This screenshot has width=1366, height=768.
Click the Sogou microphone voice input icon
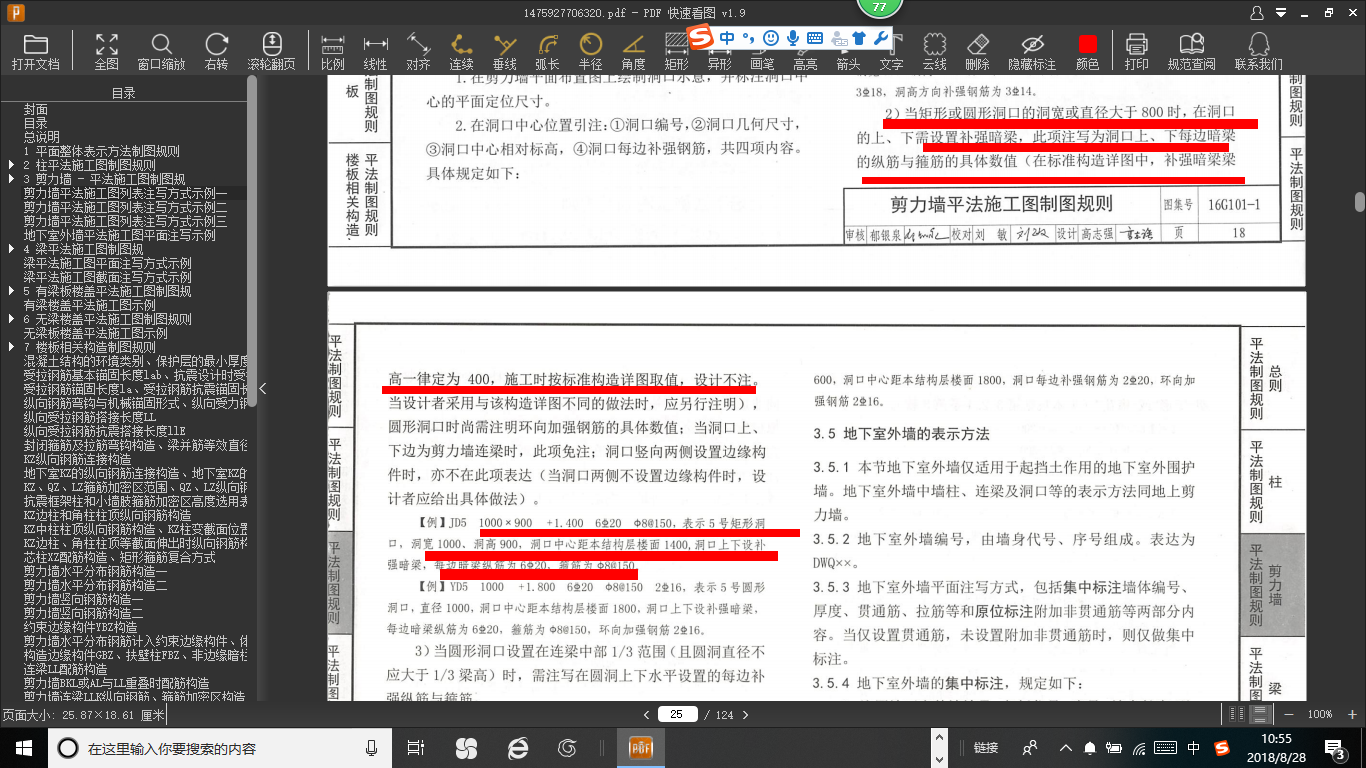pos(793,38)
